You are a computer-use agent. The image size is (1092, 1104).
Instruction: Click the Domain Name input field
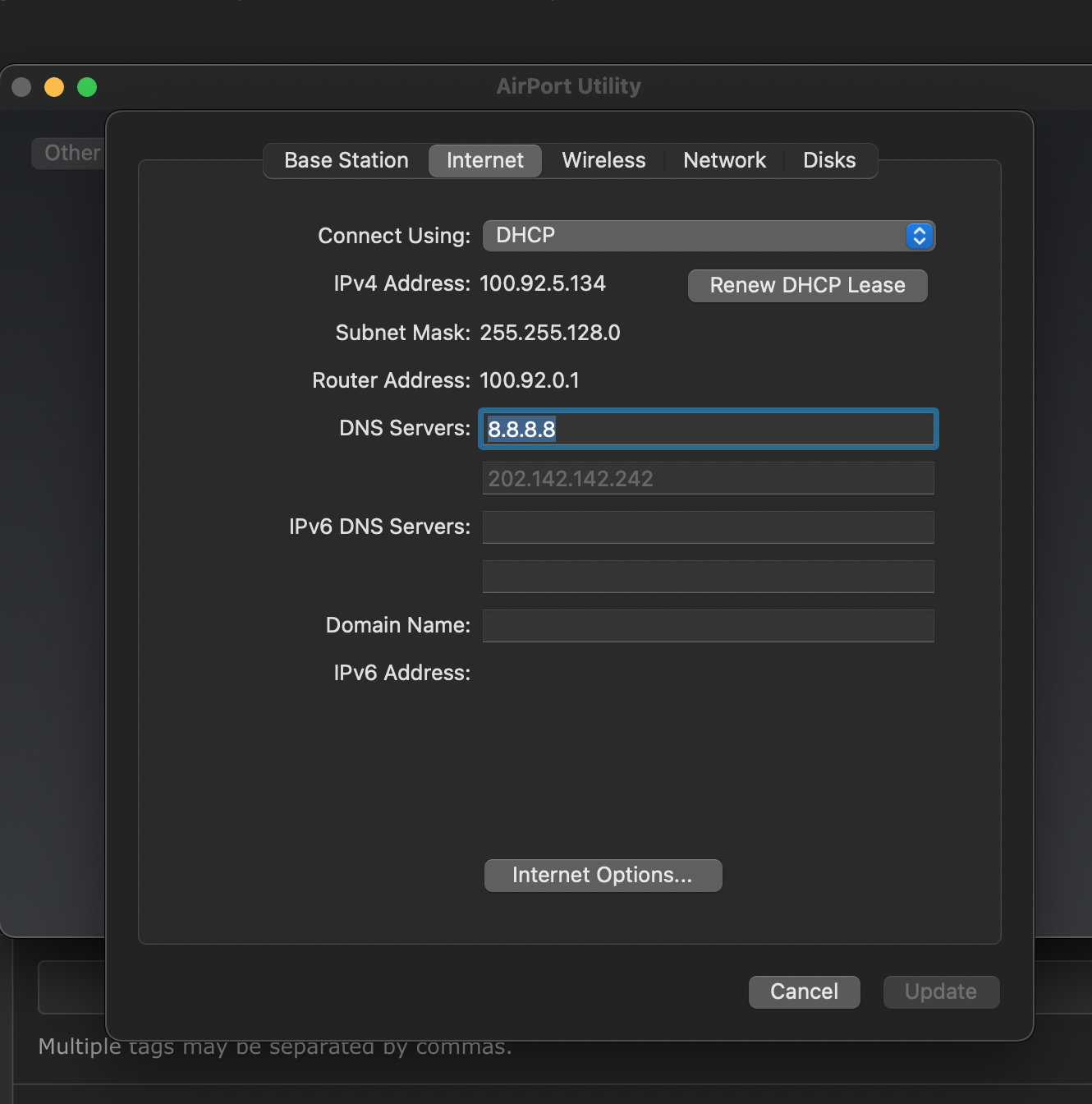[708, 626]
